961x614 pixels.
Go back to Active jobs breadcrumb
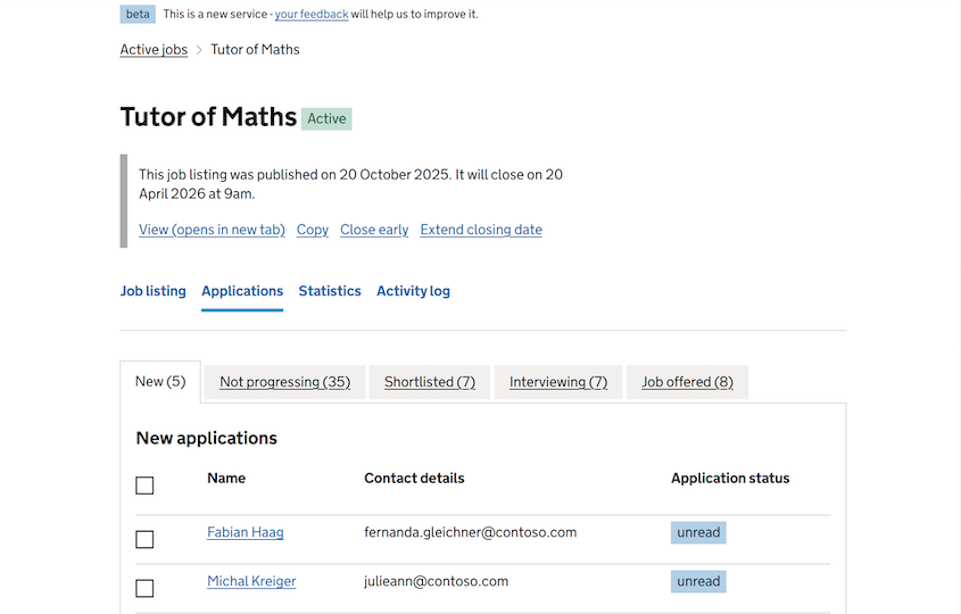154,49
